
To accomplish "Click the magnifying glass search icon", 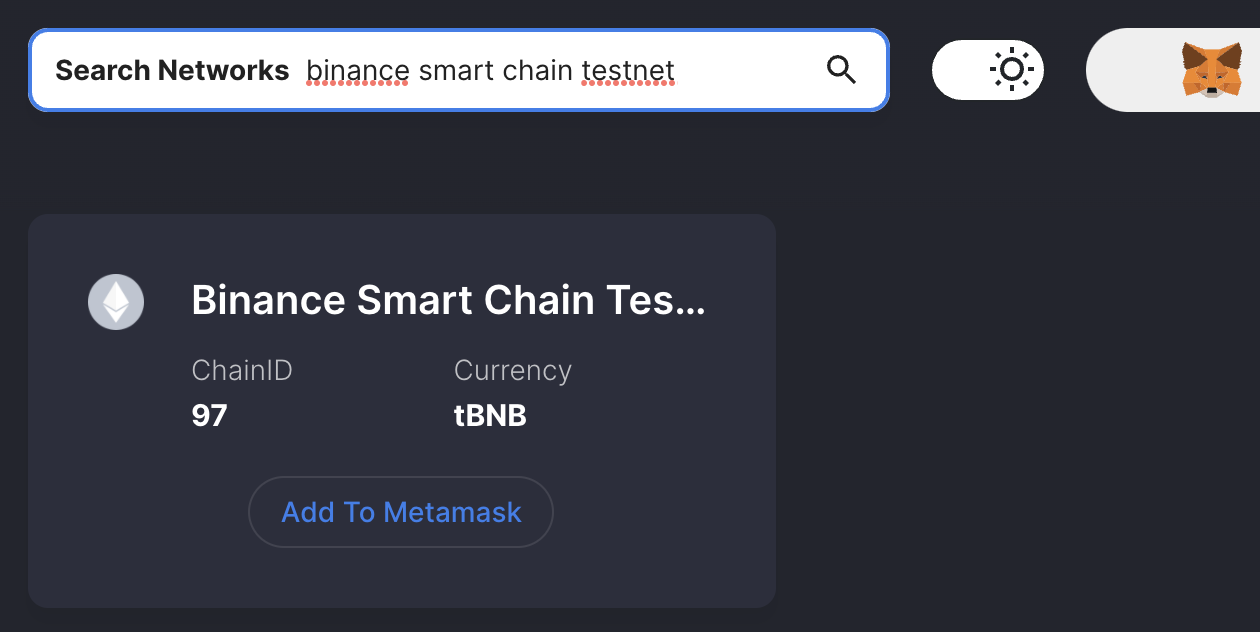I will (841, 70).
